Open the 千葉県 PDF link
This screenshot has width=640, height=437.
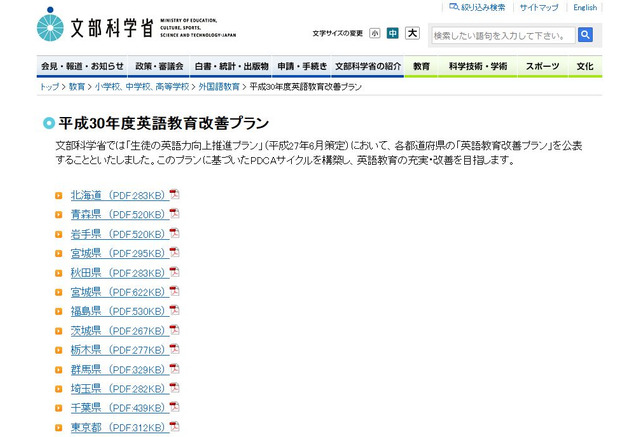click(120, 408)
